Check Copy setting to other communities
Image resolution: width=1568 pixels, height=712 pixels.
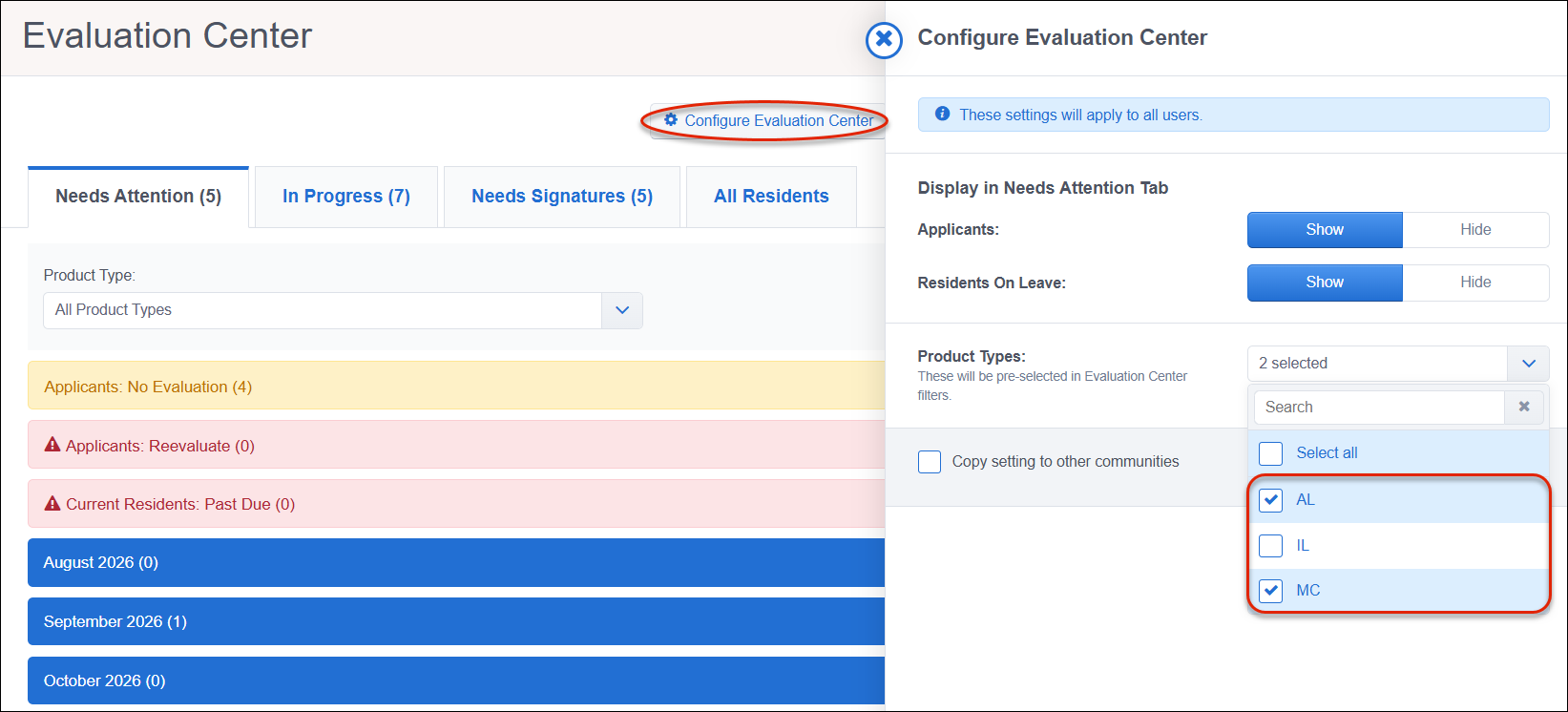click(930, 462)
